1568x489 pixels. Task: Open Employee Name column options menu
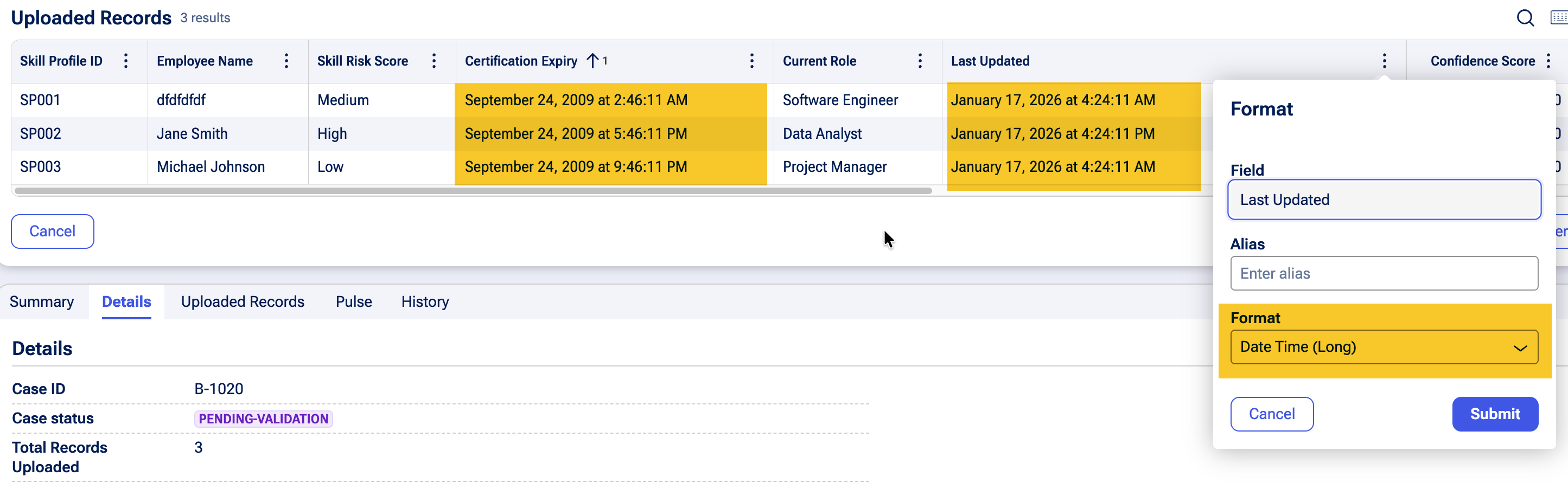pos(286,61)
